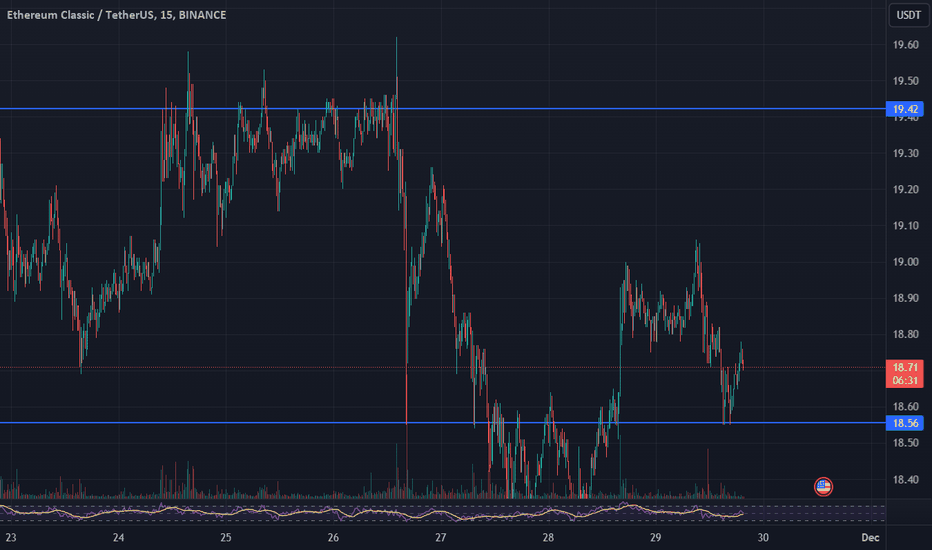Click the 18.40 price axis label
This screenshot has height=550, width=932.
(905, 479)
